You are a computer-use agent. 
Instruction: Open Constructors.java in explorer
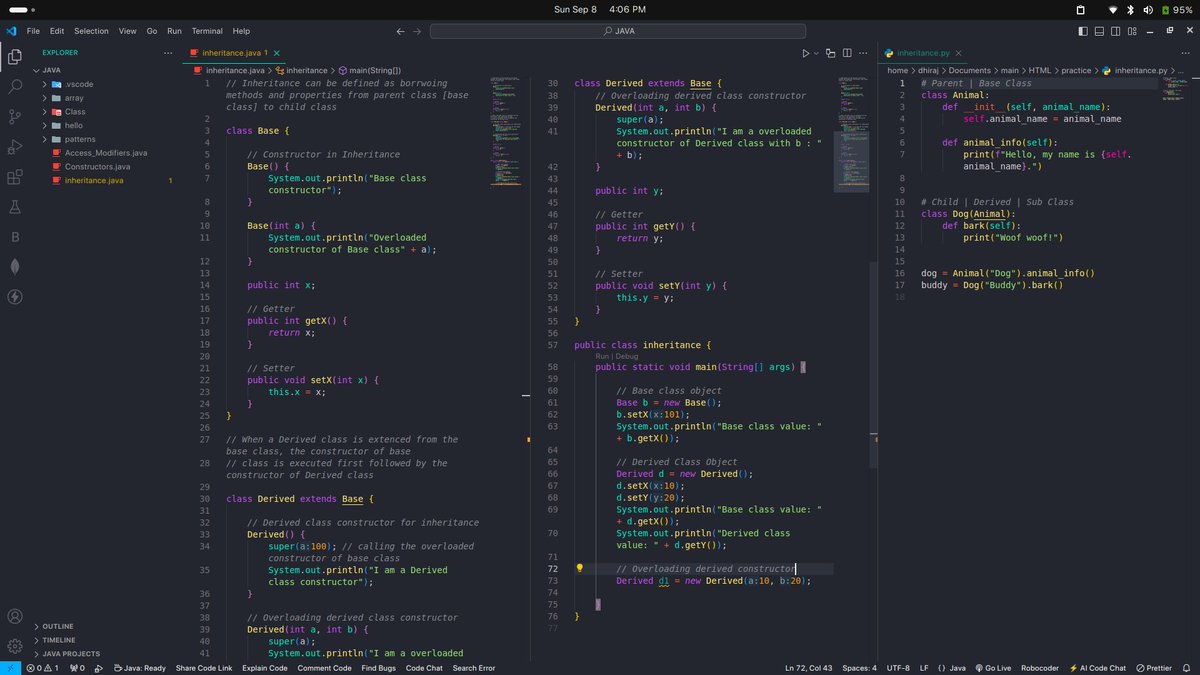pyautogui.click(x=97, y=167)
